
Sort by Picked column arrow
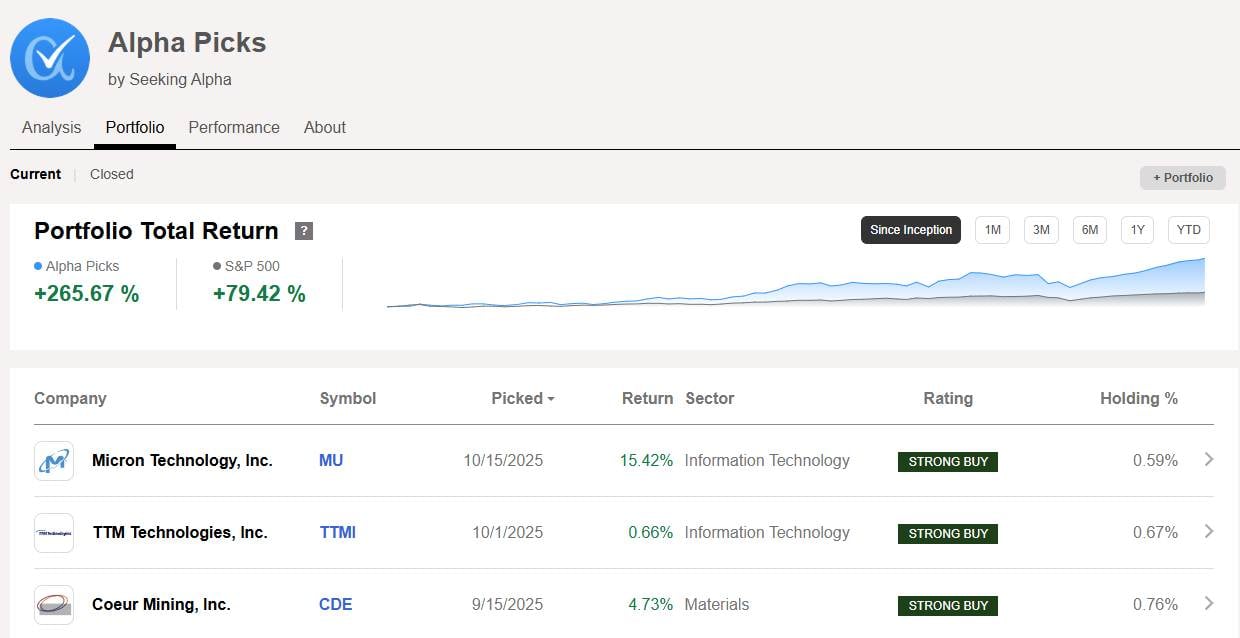(x=550, y=399)
